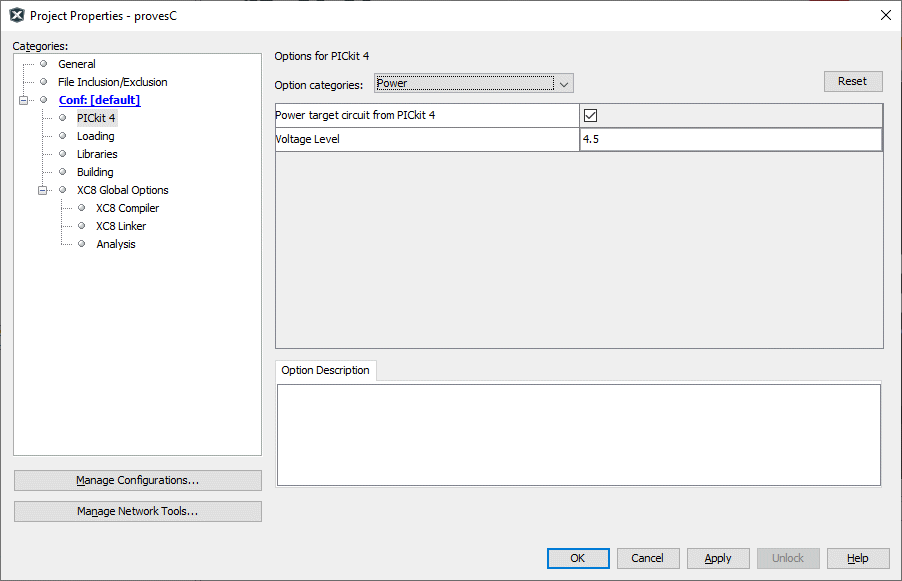Screen dimensions: 902x581
Task: Confirm changes with the OK button
Action: point(577,558)
